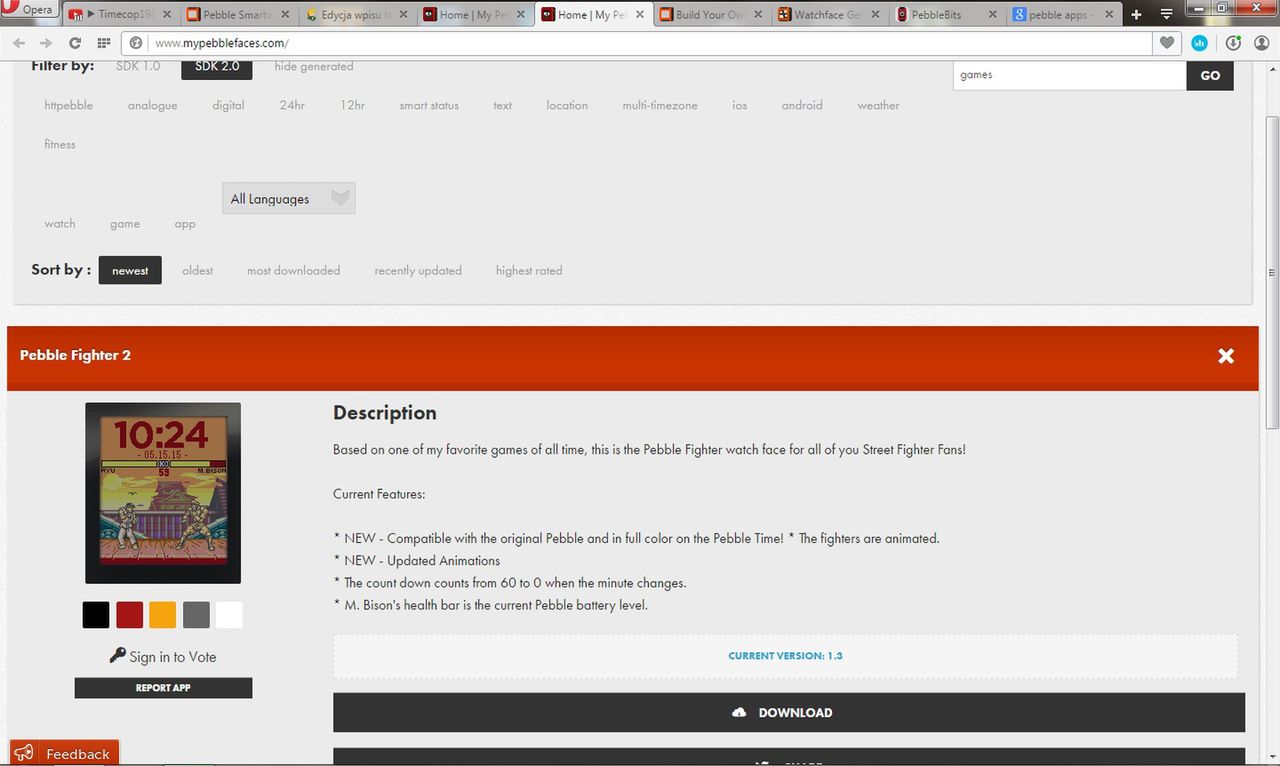Toggle the weather tag filter
The height and width of the screenshot is (766, 1280).
tap(878, 105)
